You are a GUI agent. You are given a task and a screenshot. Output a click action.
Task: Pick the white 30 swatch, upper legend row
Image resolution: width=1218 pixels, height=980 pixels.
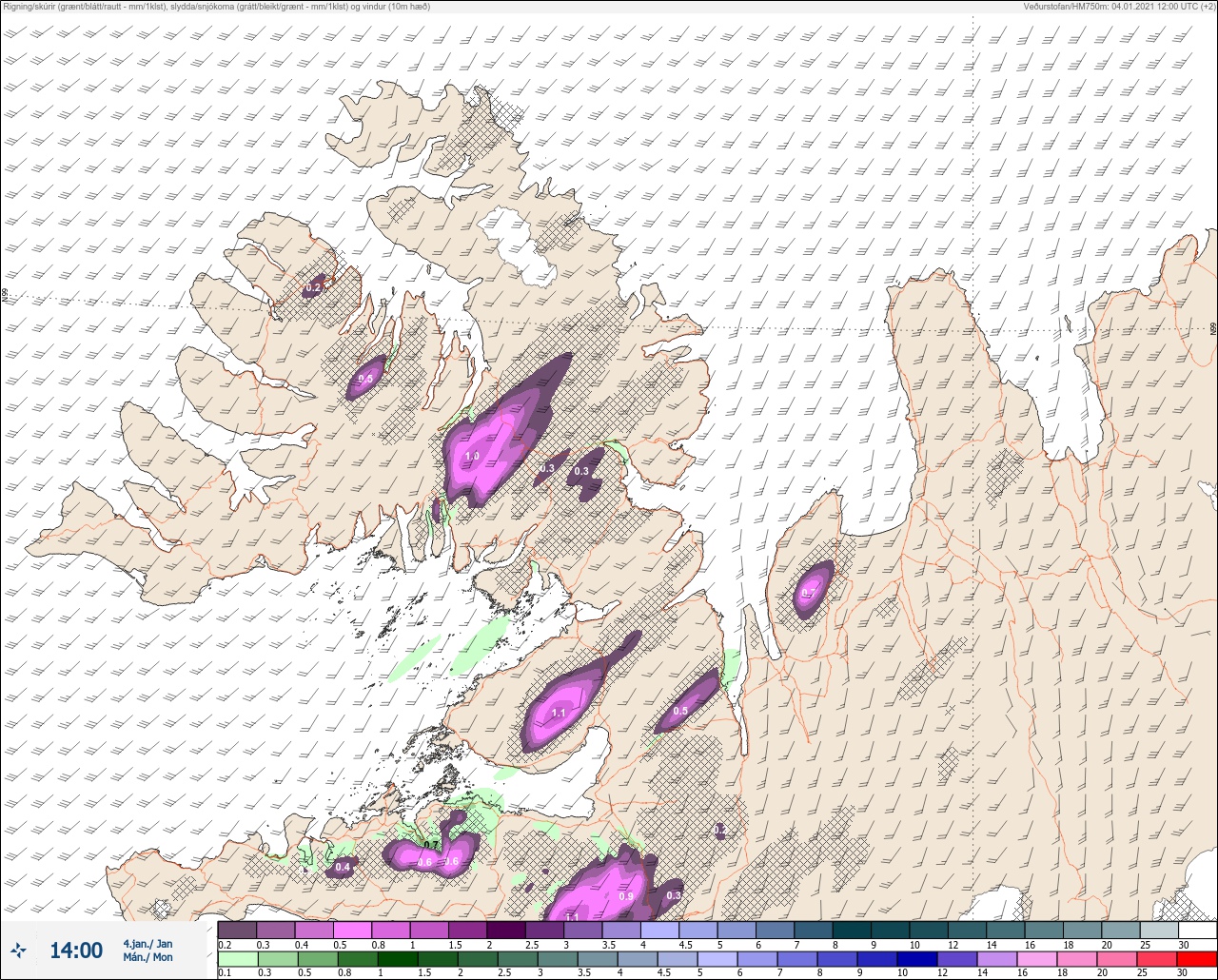point(1197,930)
